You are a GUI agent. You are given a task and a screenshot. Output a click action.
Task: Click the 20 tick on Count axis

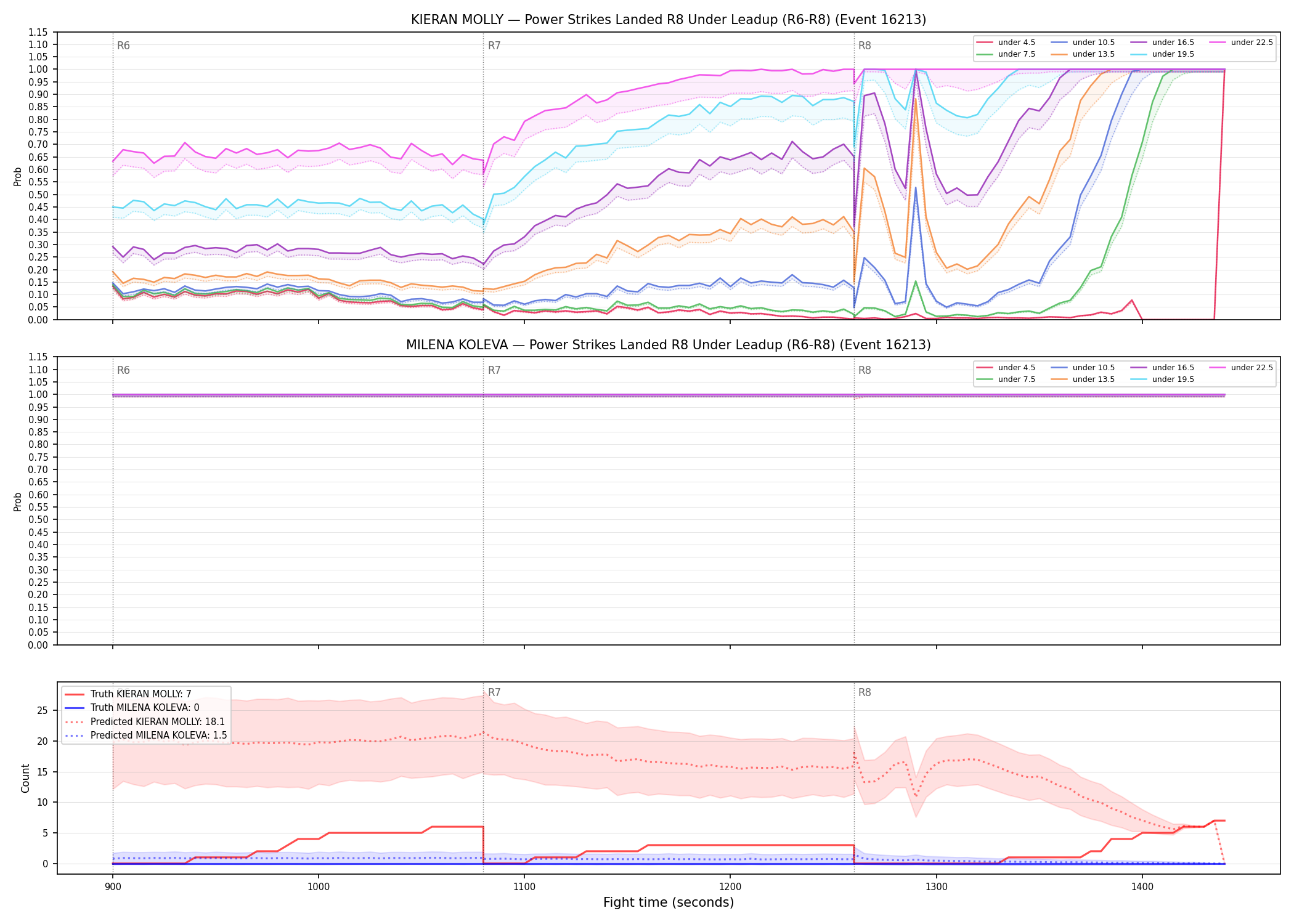[x=42, y=741]
